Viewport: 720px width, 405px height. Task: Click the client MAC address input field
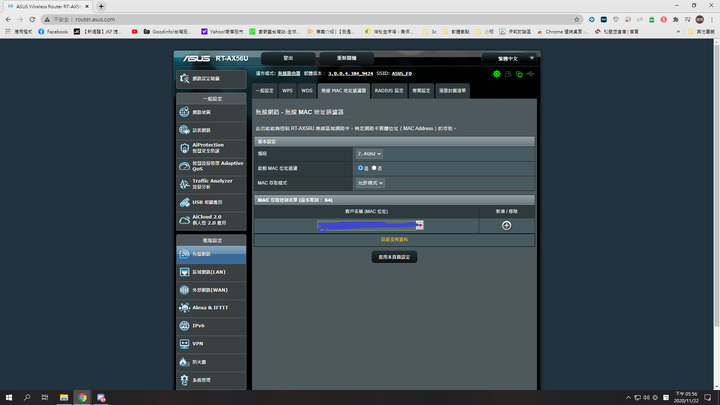pyautogui.click(x=366, y=225)
